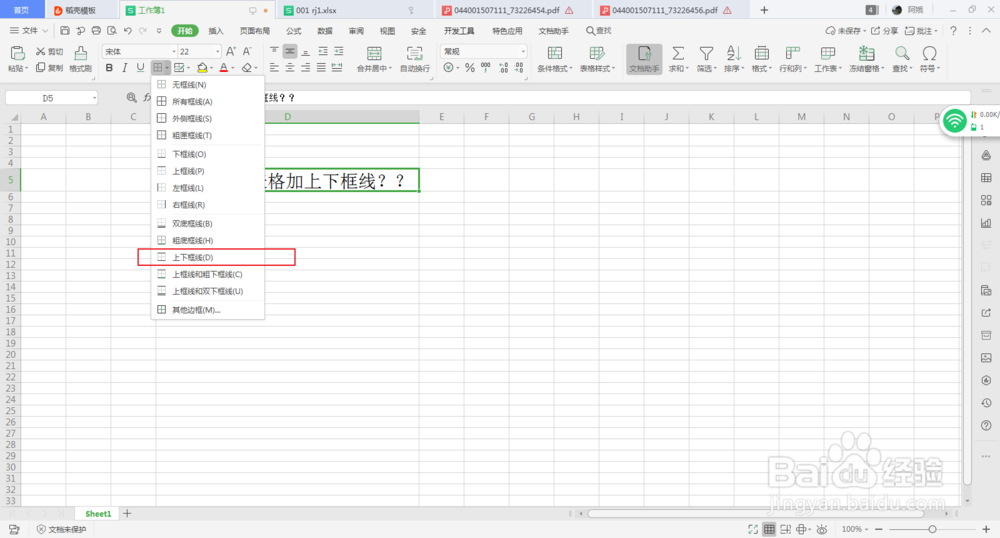Viewport: 1000px width, 538px height.
Task: Click the percent style icon
Action: pyautogui.click(x=470, y=68)
